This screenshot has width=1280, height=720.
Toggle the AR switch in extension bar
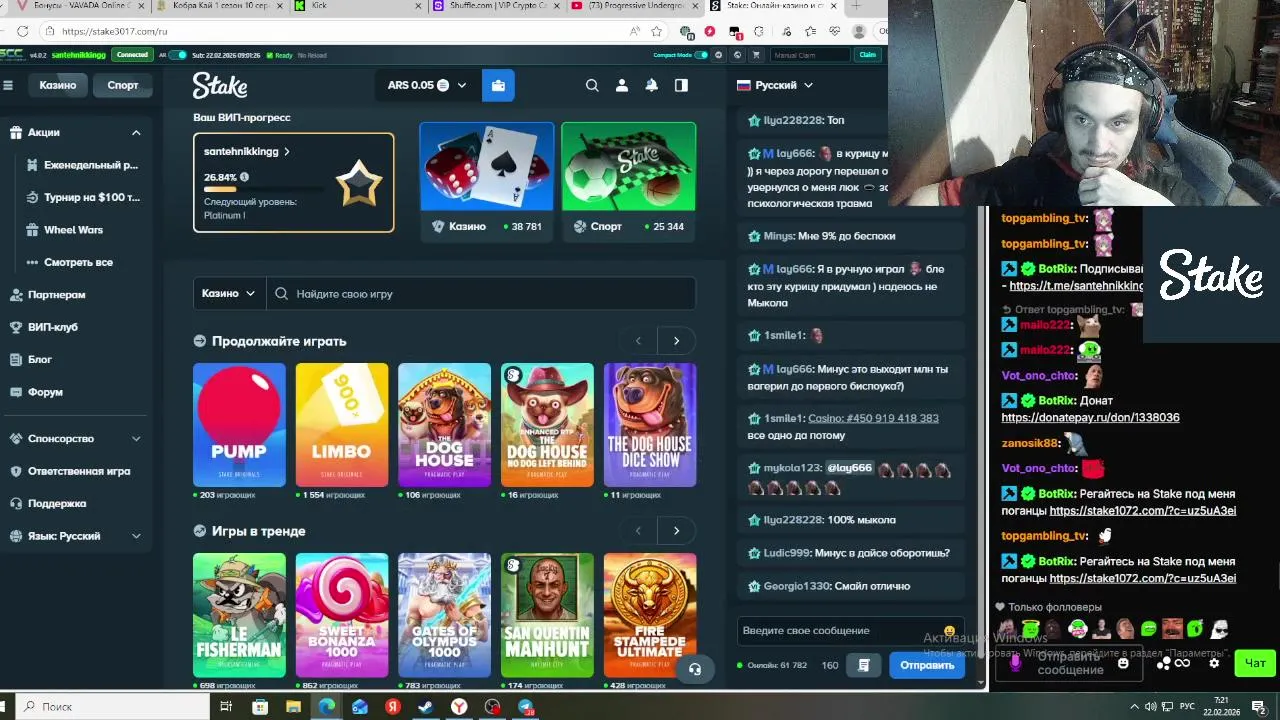(178, 55)
